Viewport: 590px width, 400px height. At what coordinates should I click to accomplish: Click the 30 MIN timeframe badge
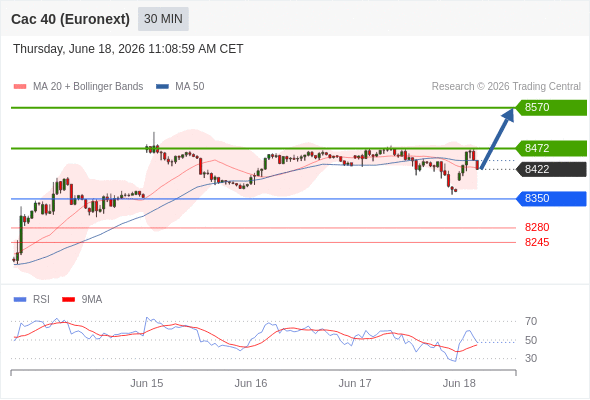pos(163,19)
